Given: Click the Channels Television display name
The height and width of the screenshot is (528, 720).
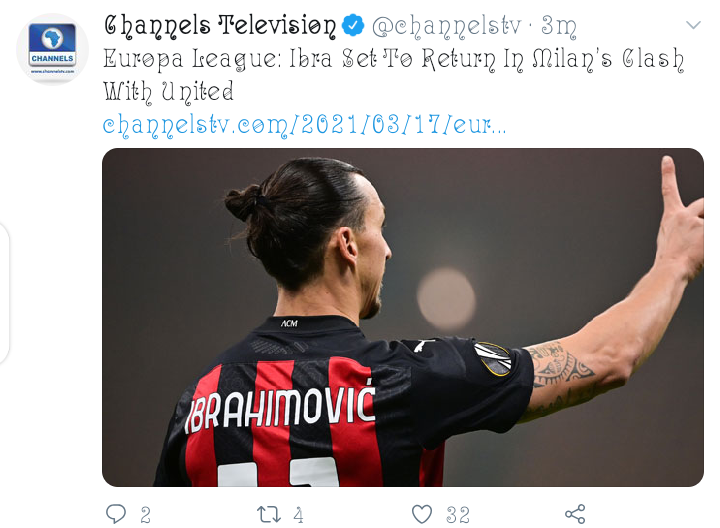Looking at the screenshot, I should click(220, 26).
